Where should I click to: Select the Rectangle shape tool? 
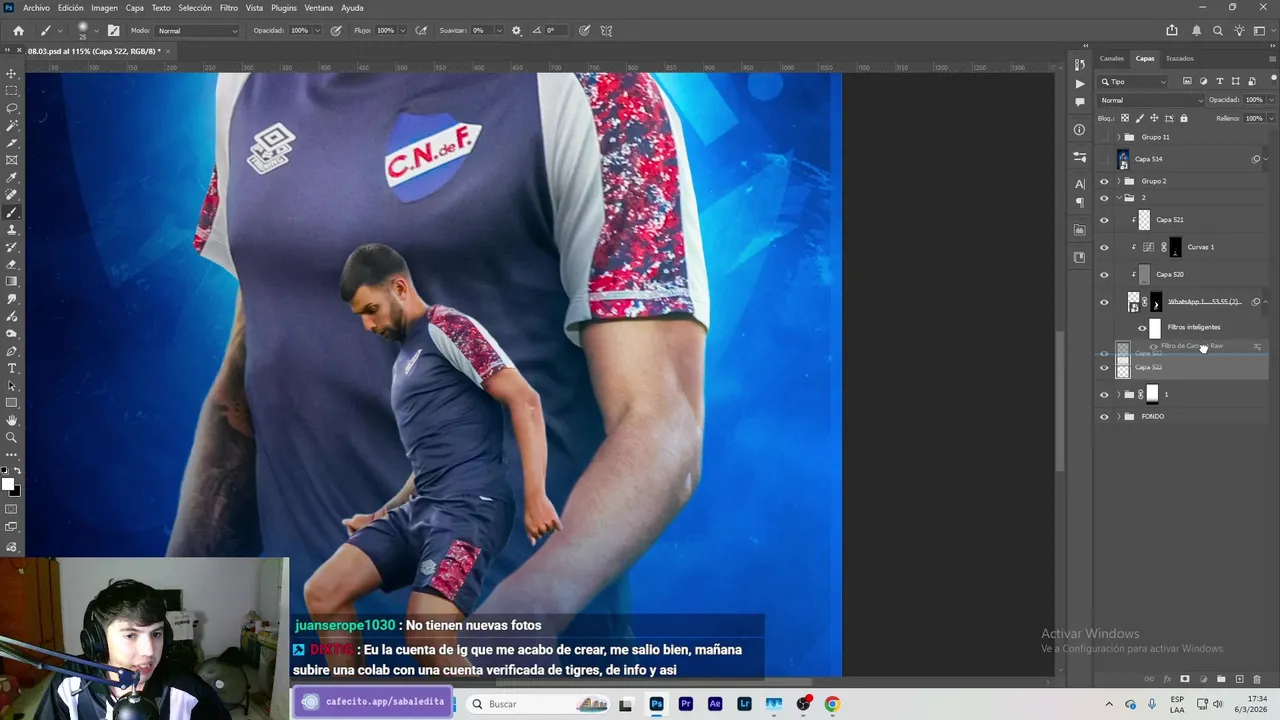point(12,403)
